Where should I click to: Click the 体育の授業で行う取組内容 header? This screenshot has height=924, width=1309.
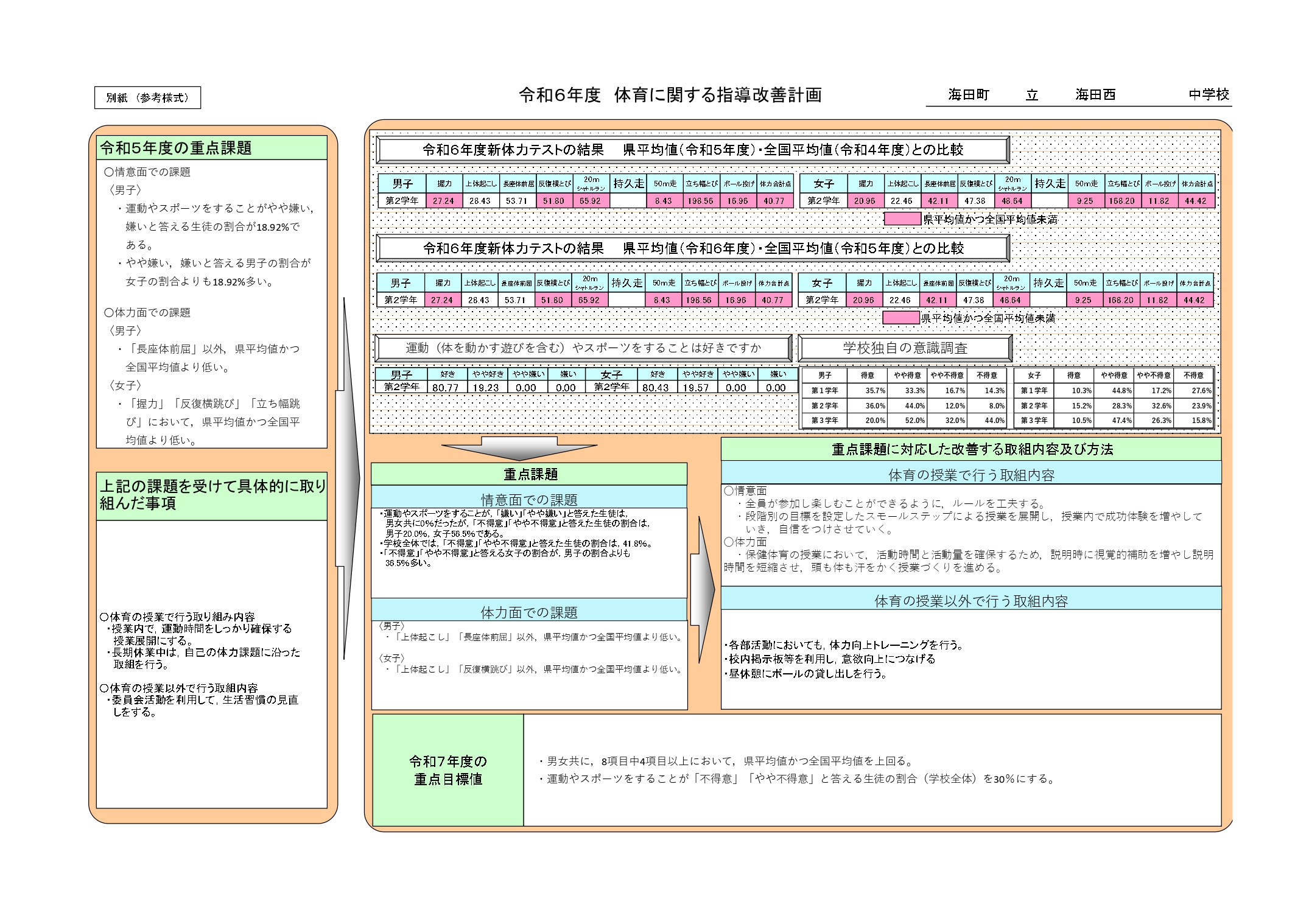[971, 474]
